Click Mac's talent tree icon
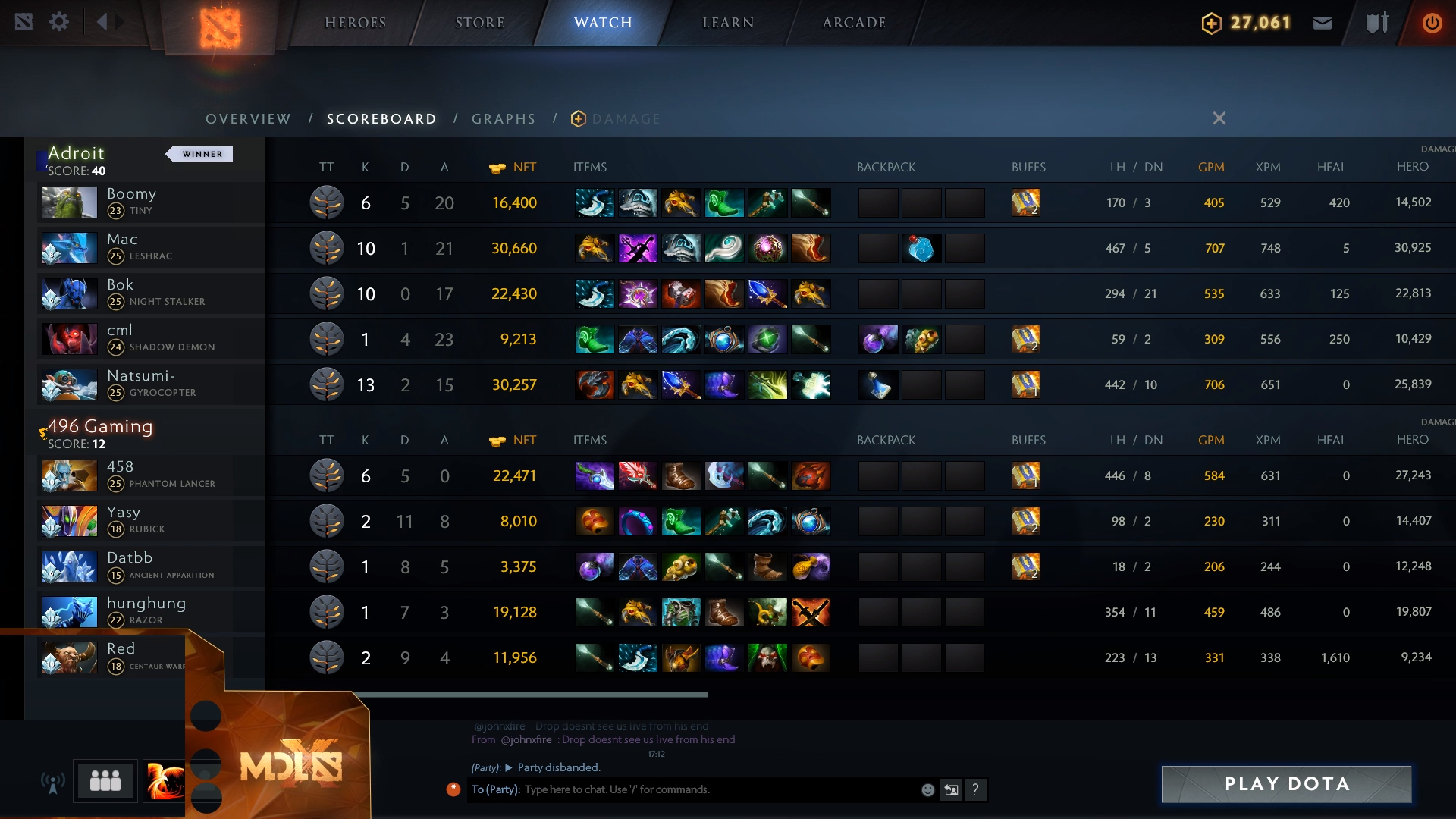This screenshot has height=819, width=1456. pos(327,248)
